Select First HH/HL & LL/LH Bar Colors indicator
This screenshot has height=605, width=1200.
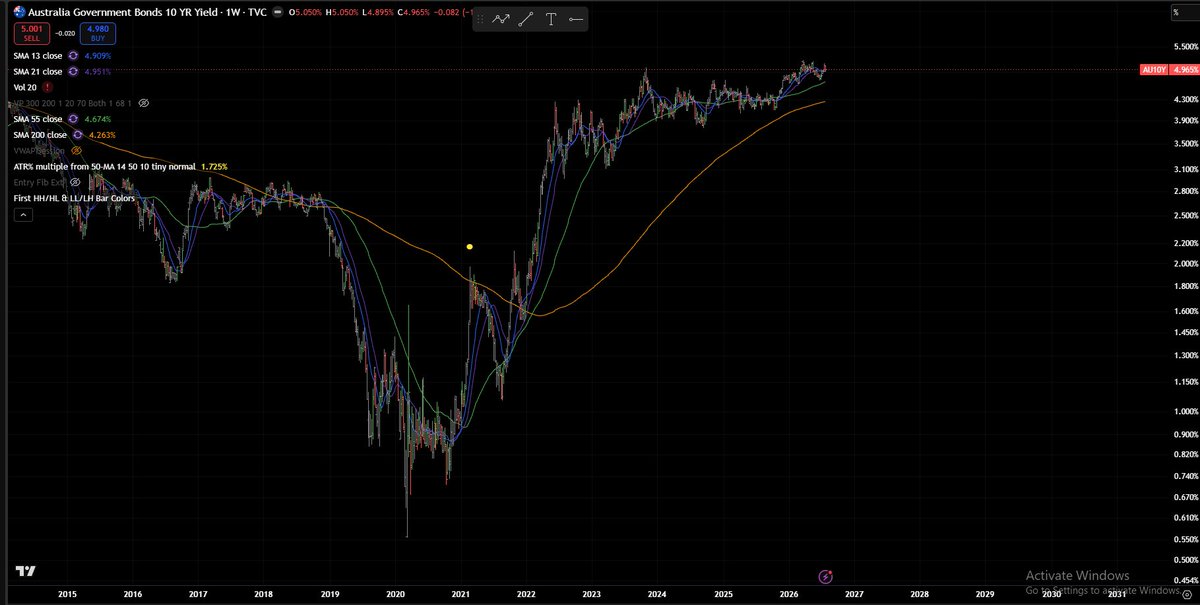pos(74,198)
